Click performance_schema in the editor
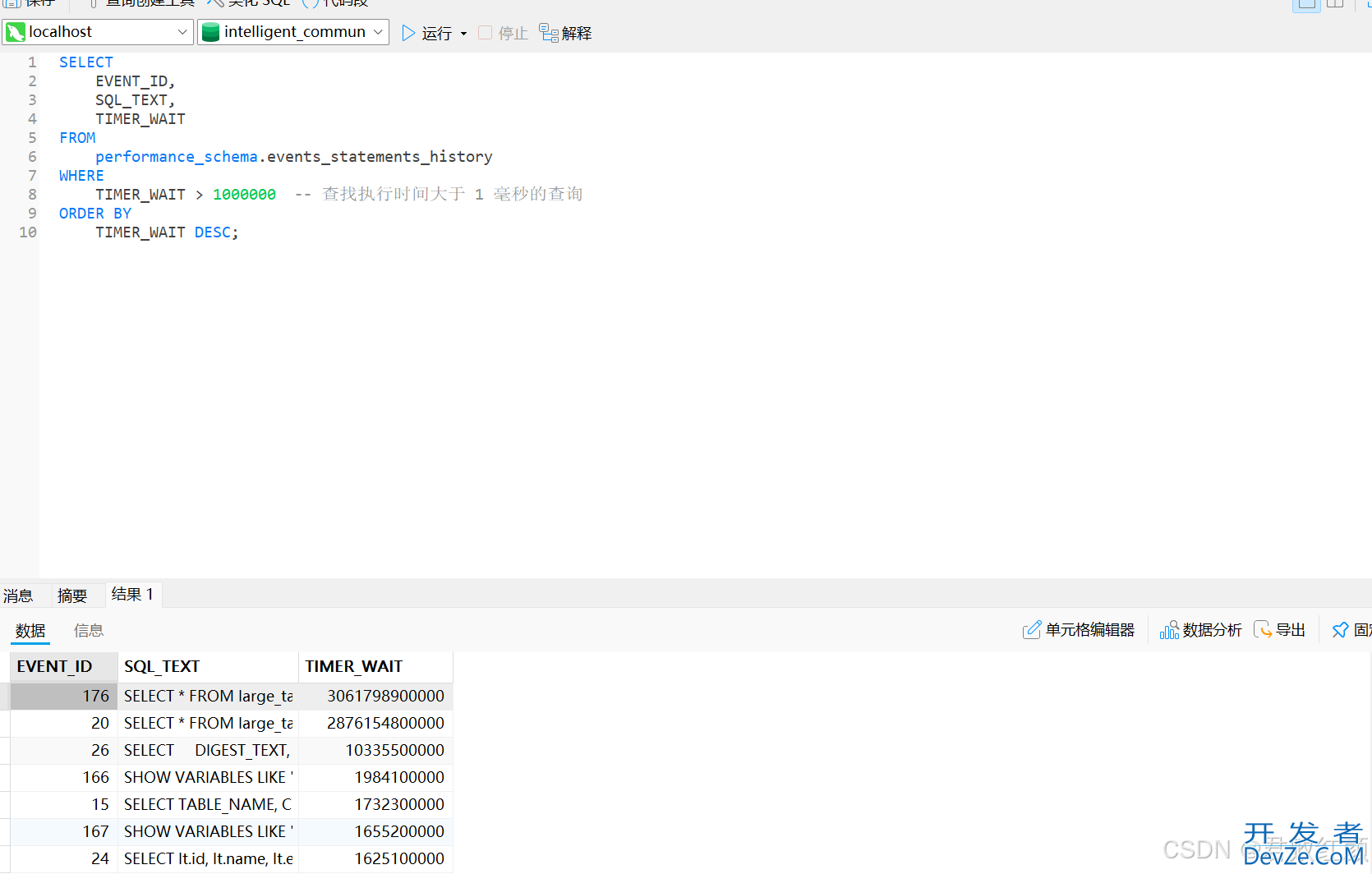Viewport: 1372px width, 874px height. [177, 157]
